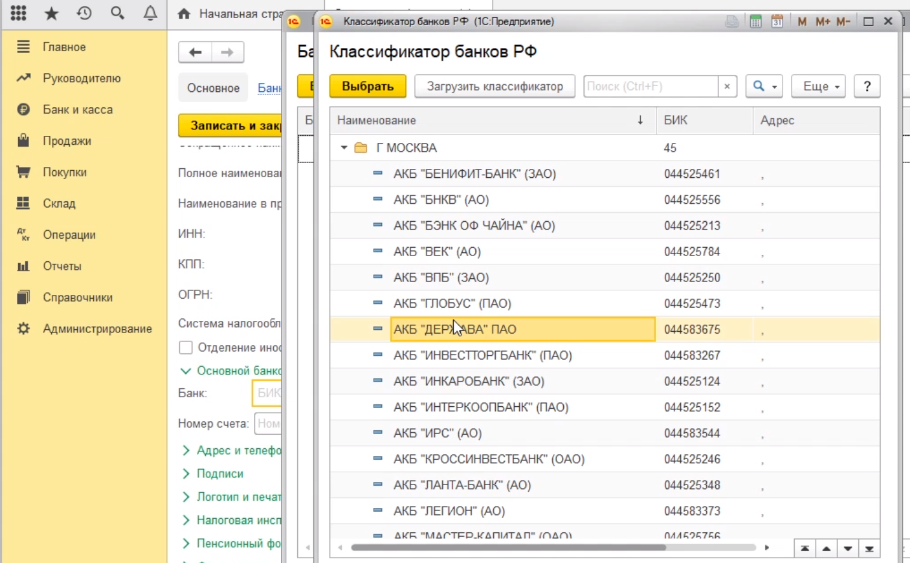Viewport: 910px width, 563px height.
Task: Collapse the Г МОСКВА group
Action: 344,148
